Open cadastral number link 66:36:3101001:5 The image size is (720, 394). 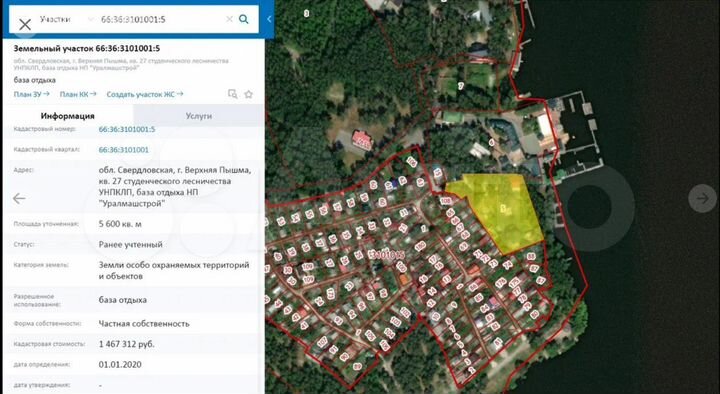127,129
